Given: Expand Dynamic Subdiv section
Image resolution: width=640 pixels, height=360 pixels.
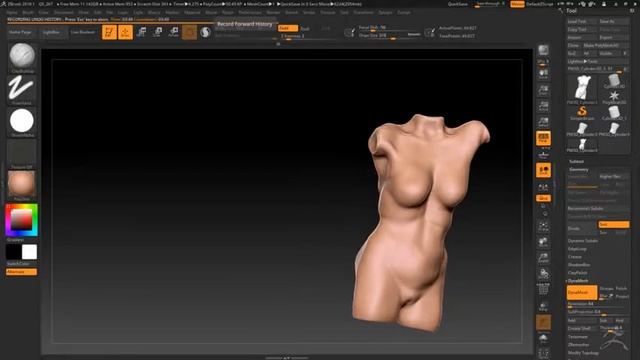Looking at the screenshot, I should coord(583,241).
